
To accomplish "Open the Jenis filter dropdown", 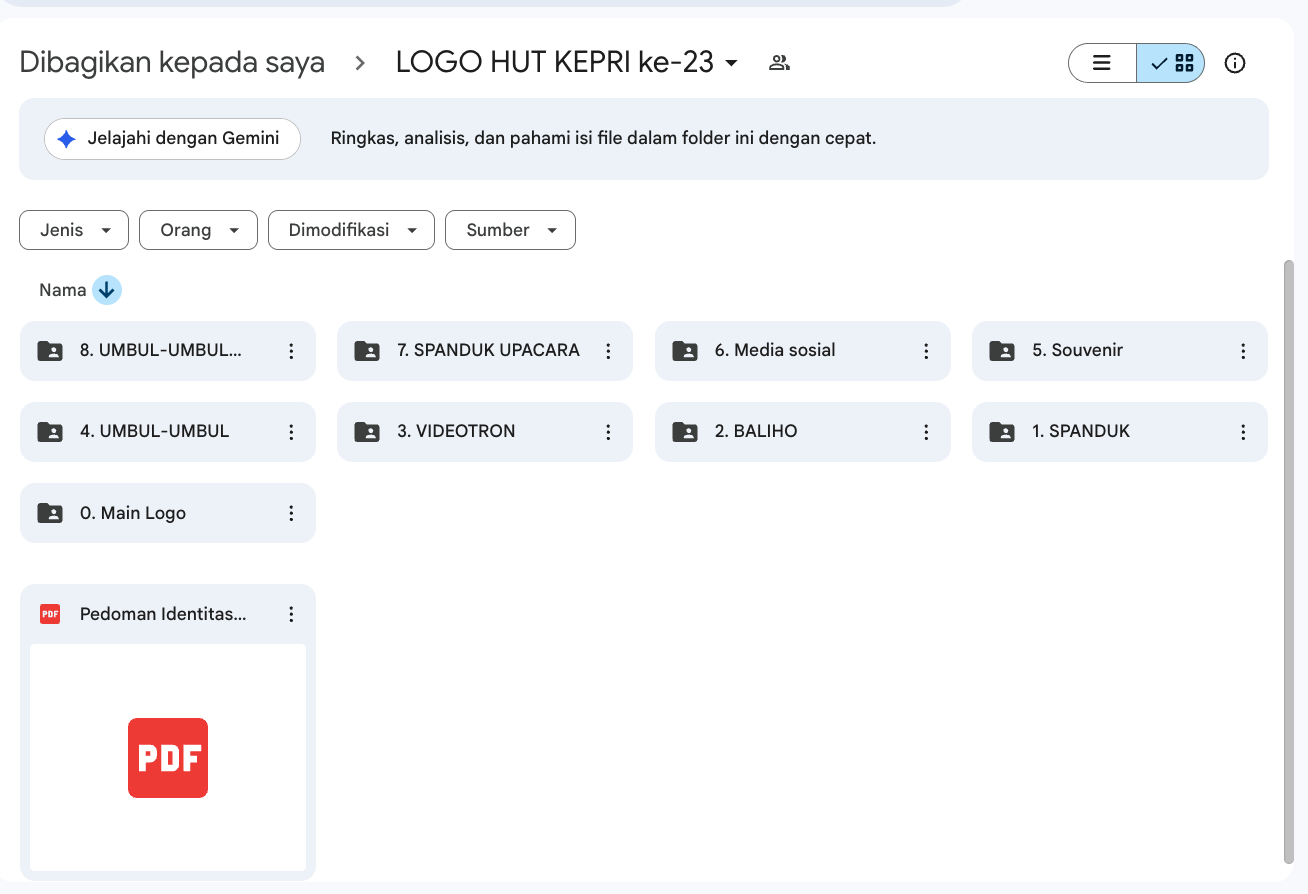I will pos(74,230).
